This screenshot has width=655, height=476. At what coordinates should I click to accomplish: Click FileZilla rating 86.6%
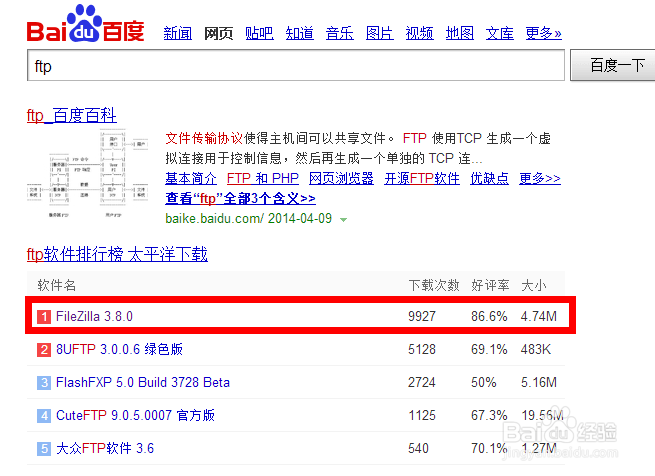tap(489, 316)
